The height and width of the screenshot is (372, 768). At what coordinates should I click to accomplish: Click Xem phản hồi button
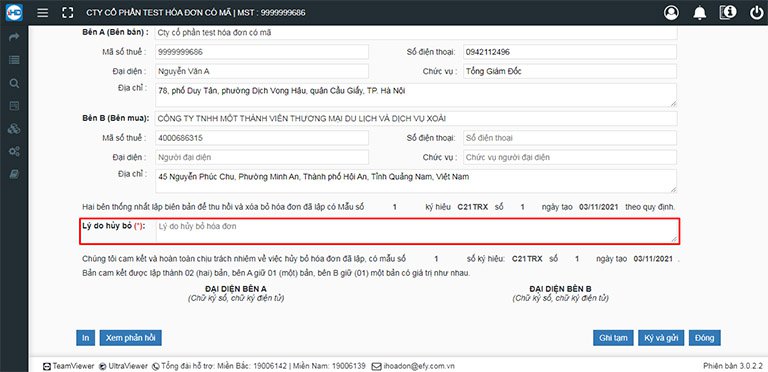tap(130, 338)
